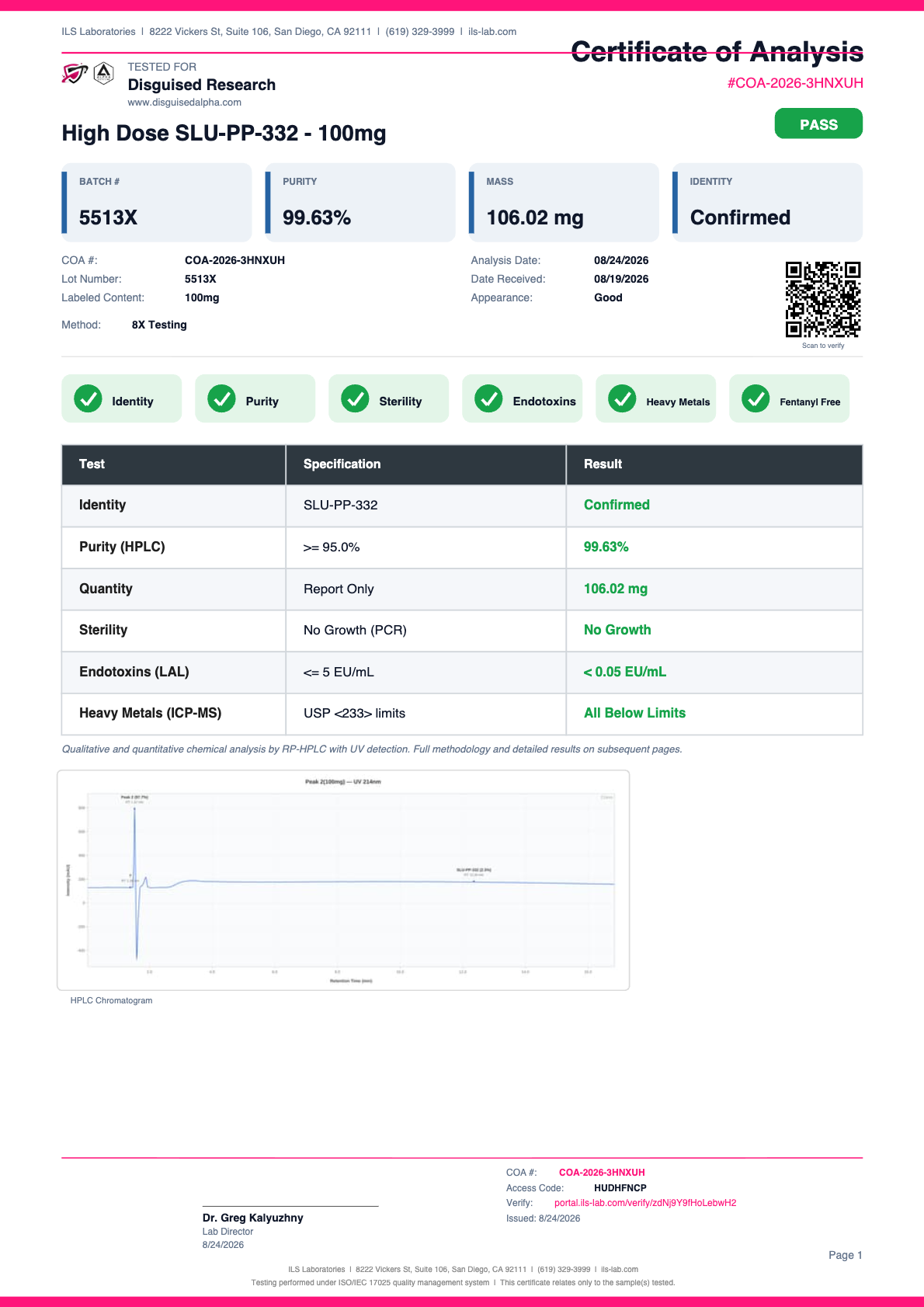Click the All Below Limits result

tap(635, 713)
